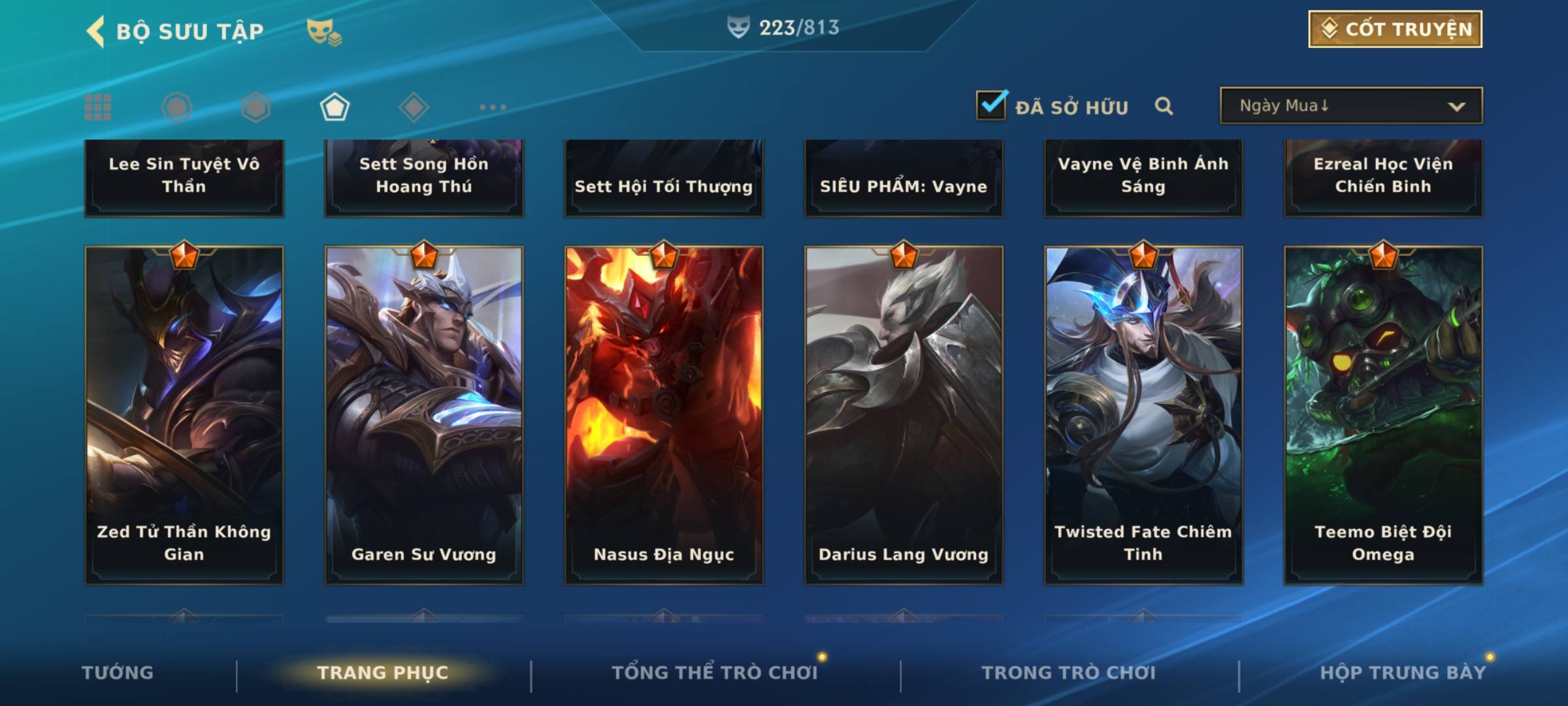Viewport: 1568px width, 706px height.
Task: Toggle the Đã Sở Hữu checkbox
Action: (991, 105)
